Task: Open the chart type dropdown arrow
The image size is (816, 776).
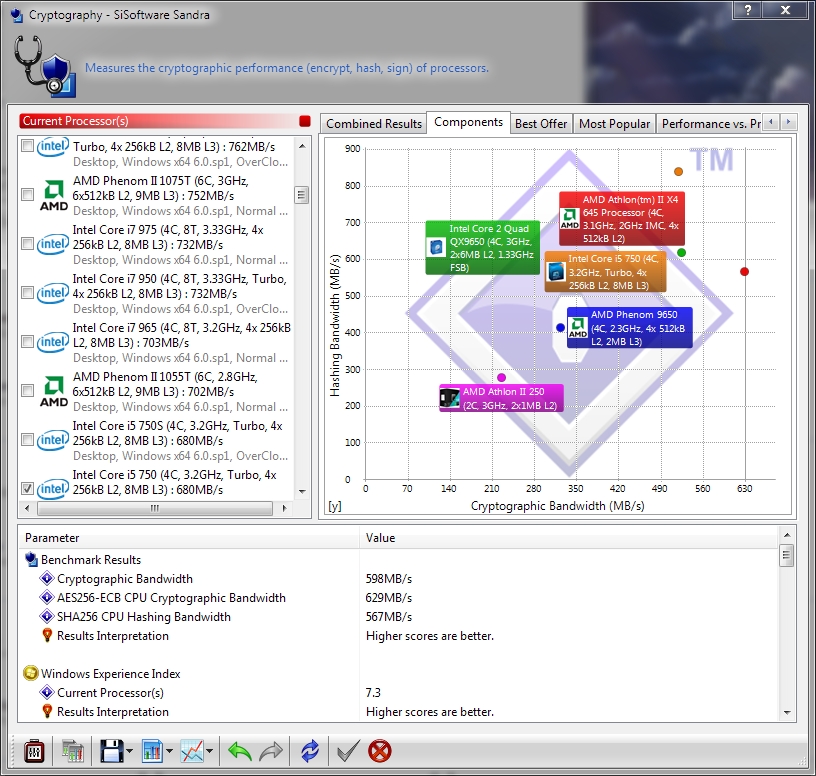Action: (169, 751)
